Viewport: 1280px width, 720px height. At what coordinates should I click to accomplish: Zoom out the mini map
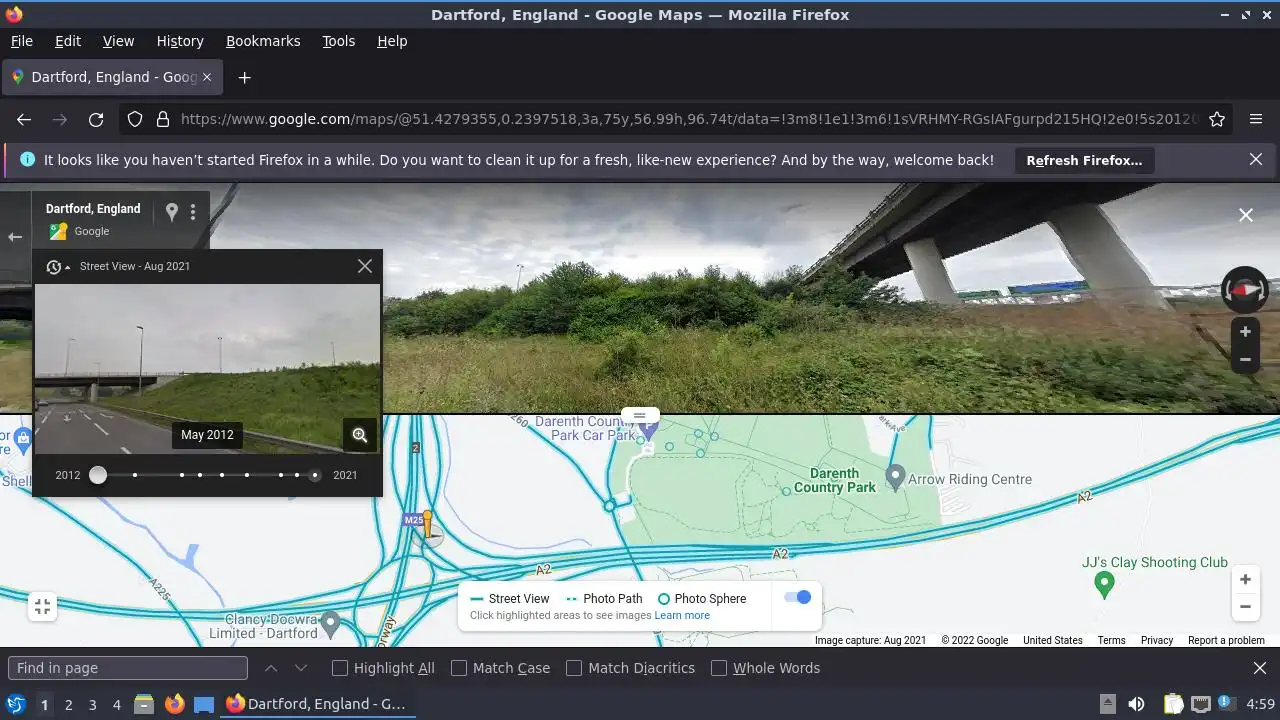(x=1245, y=606)
